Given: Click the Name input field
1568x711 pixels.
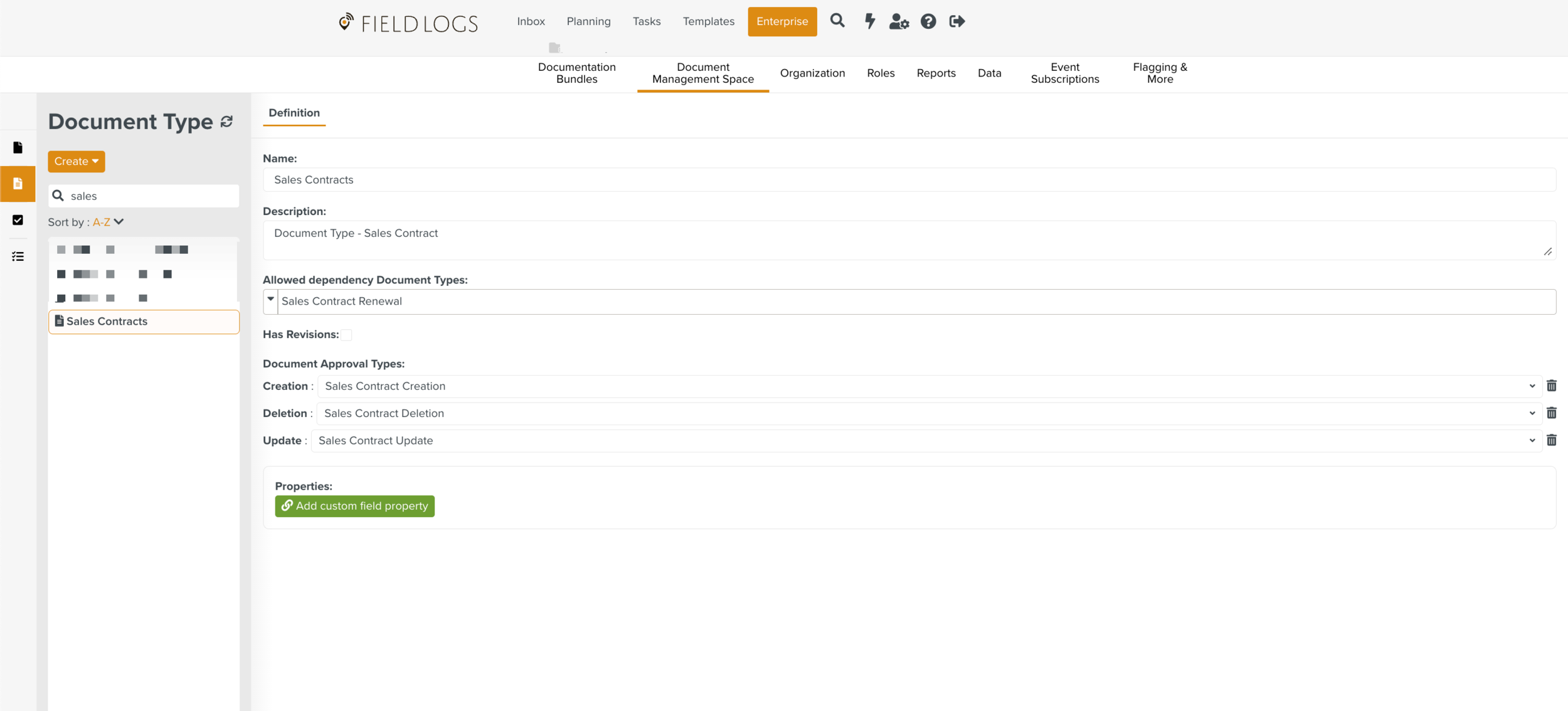Looking at the screenshot, I should coord(909,180).
